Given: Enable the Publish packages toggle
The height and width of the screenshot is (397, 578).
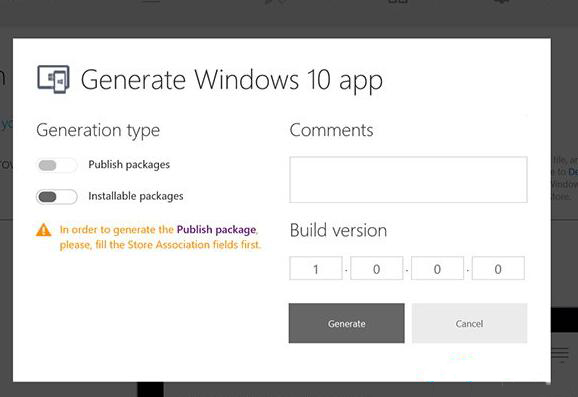Looking at the screenshot, I should tap(57, 165).
